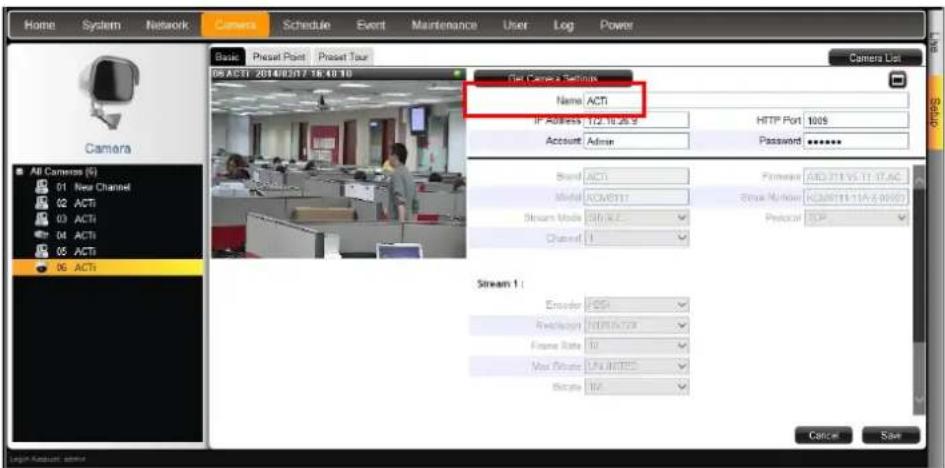
Task: Open the System menu
Action: [101, 26]
